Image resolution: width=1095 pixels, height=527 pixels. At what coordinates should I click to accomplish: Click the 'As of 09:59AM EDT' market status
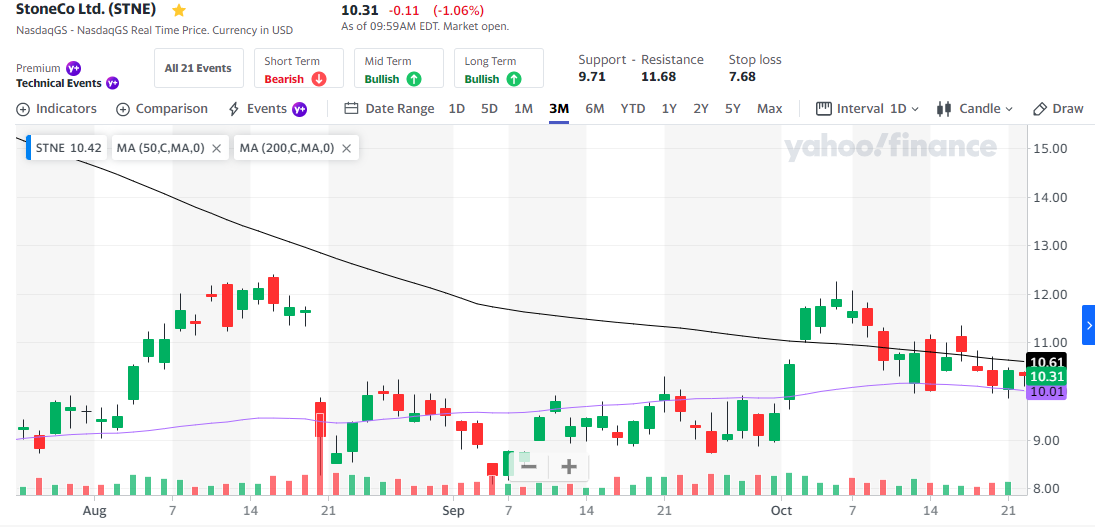point(425,27)
